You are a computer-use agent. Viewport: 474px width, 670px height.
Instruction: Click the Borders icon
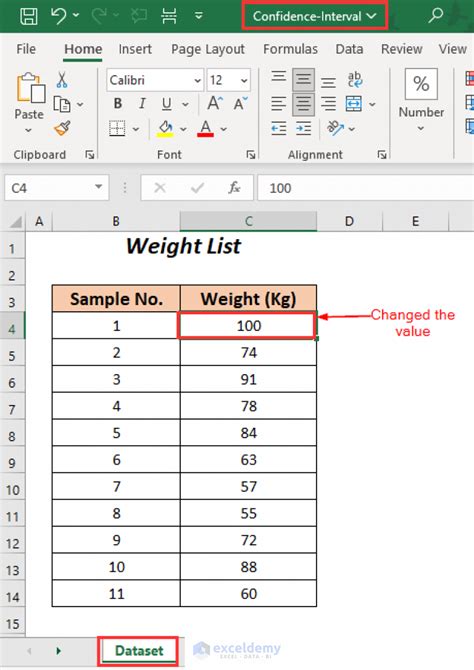(117, 128)
